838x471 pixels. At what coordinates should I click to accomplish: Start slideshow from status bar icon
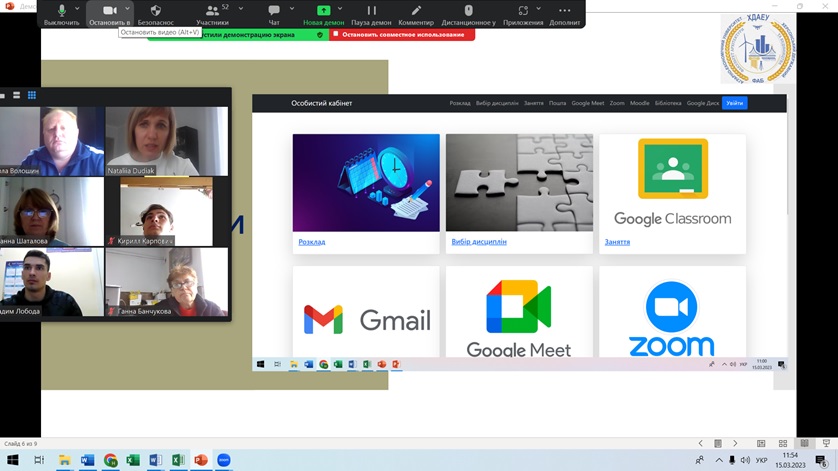pos(826,443)
